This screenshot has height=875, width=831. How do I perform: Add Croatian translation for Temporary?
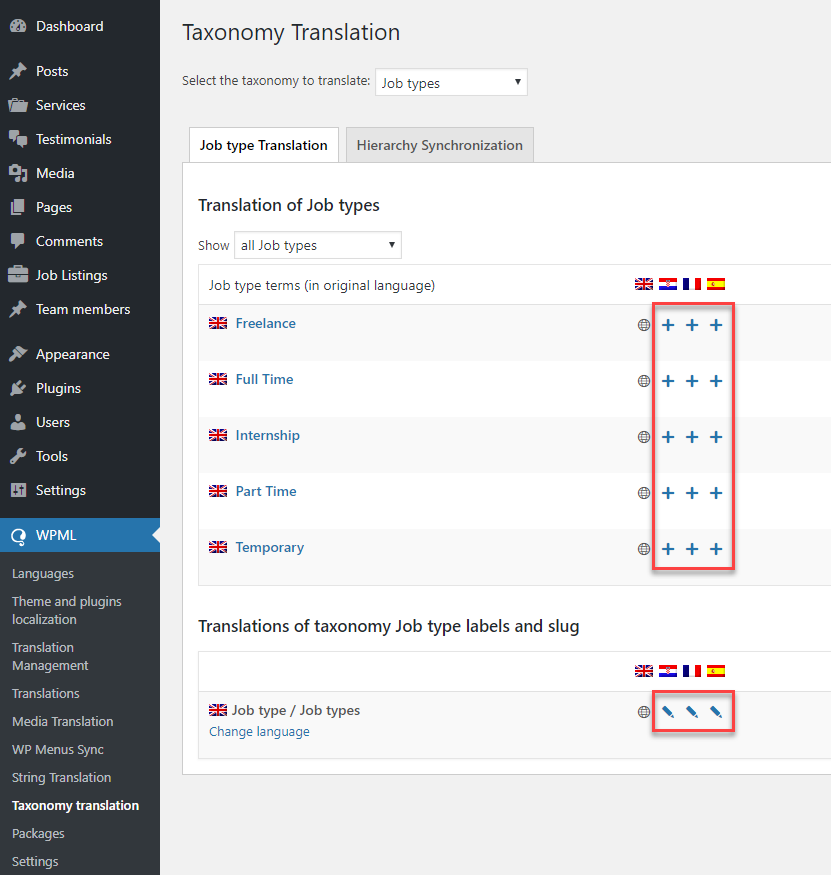click(667, 549)
